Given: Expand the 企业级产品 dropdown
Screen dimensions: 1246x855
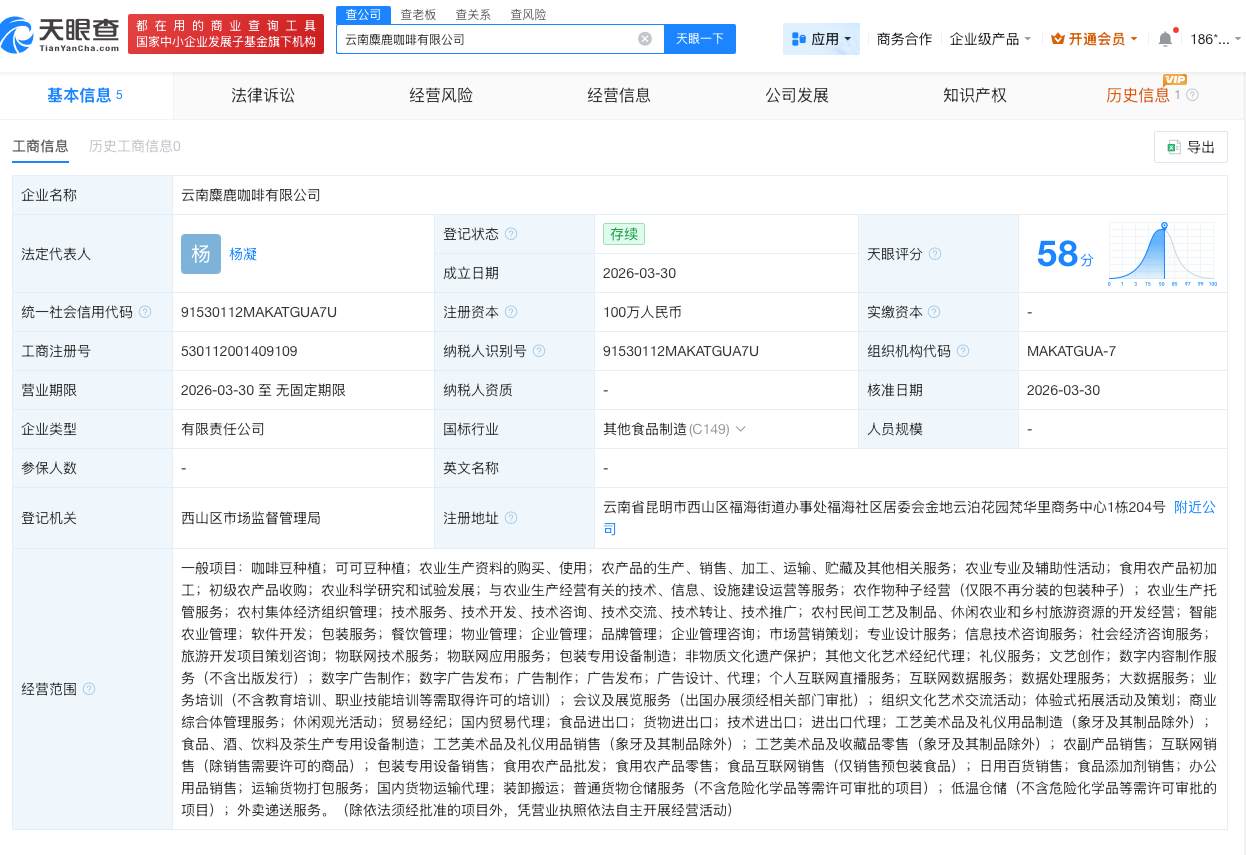Looking at the screenshot, I should 989,39.
